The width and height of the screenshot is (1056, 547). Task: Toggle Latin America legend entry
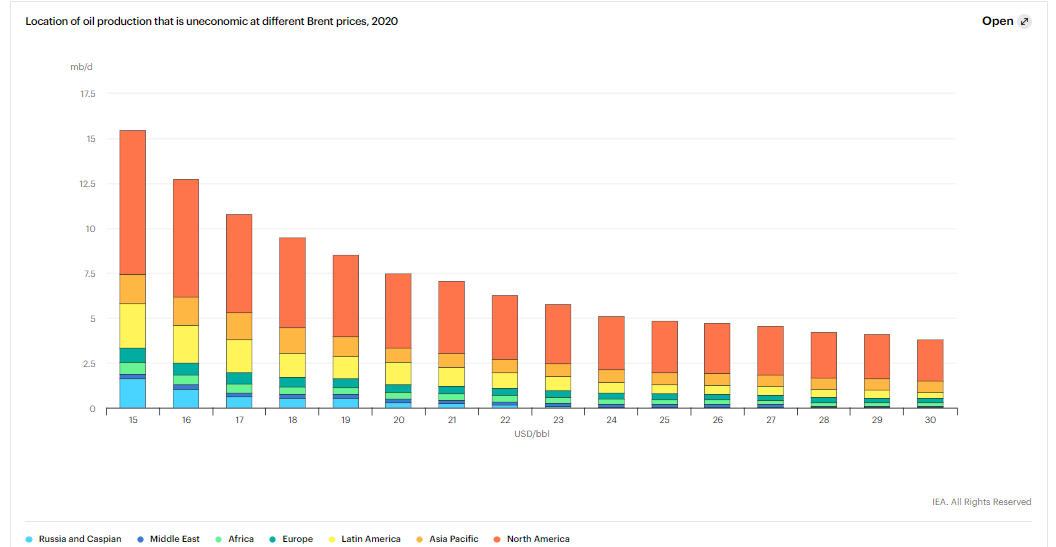pyautogui.click(x=364, y=539)
